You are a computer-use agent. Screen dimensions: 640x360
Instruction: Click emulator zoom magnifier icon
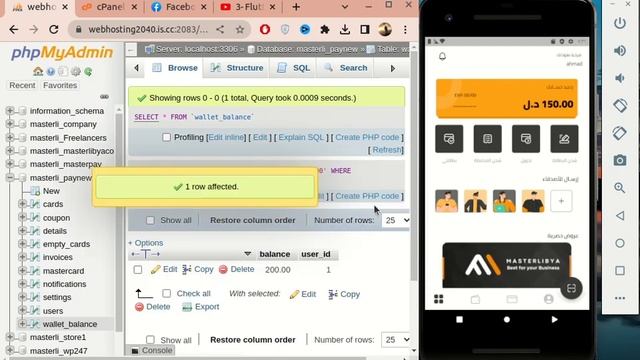[x=620, y=188]
